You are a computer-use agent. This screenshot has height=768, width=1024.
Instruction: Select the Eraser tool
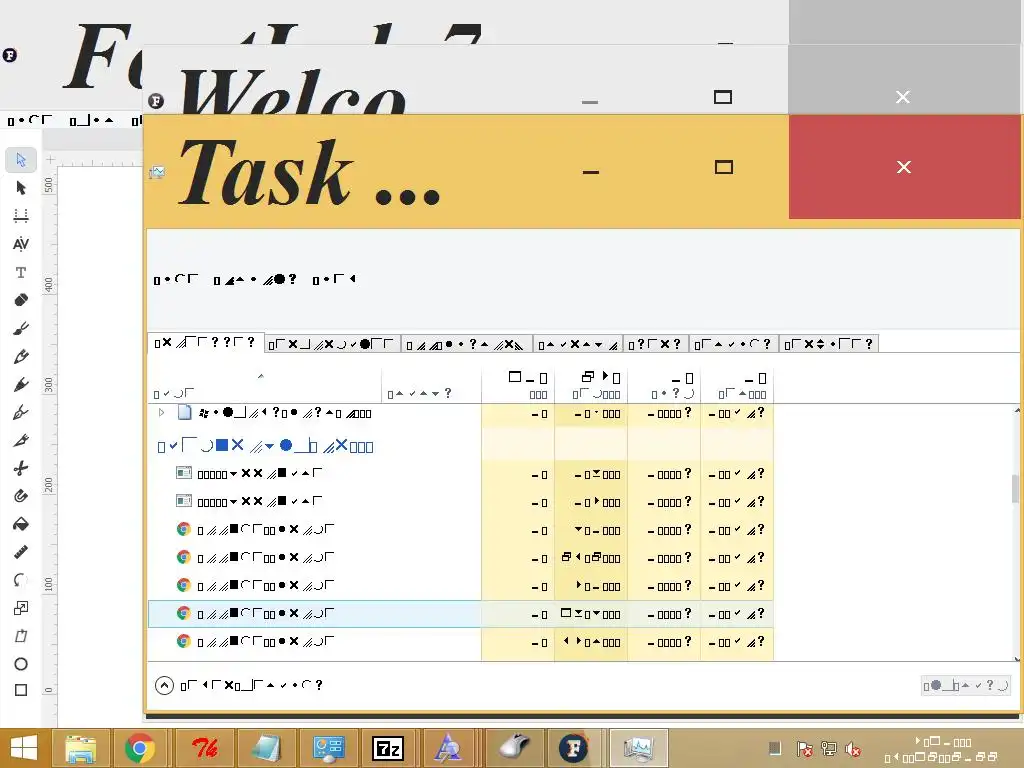(x=21, y=300)
